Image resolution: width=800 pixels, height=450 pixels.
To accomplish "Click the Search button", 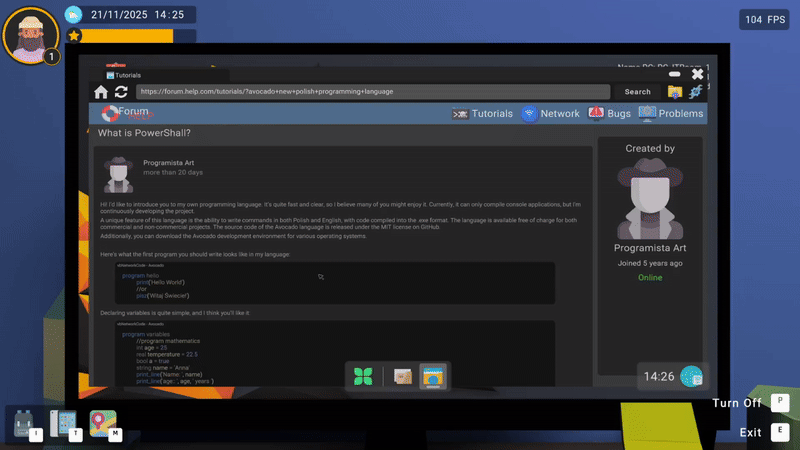I will point(637,92).
